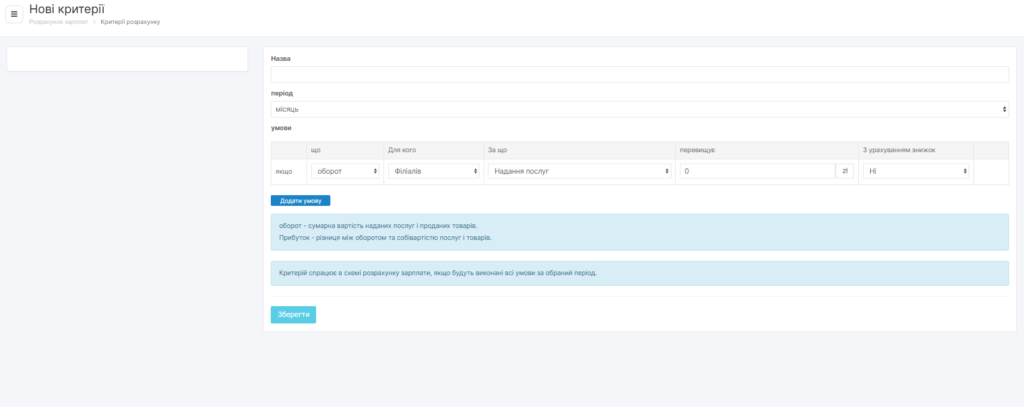This screenshot has height=407, width=1024.
Task: Open the З урахуванням знижок dropdown
Action: [916, 171]
